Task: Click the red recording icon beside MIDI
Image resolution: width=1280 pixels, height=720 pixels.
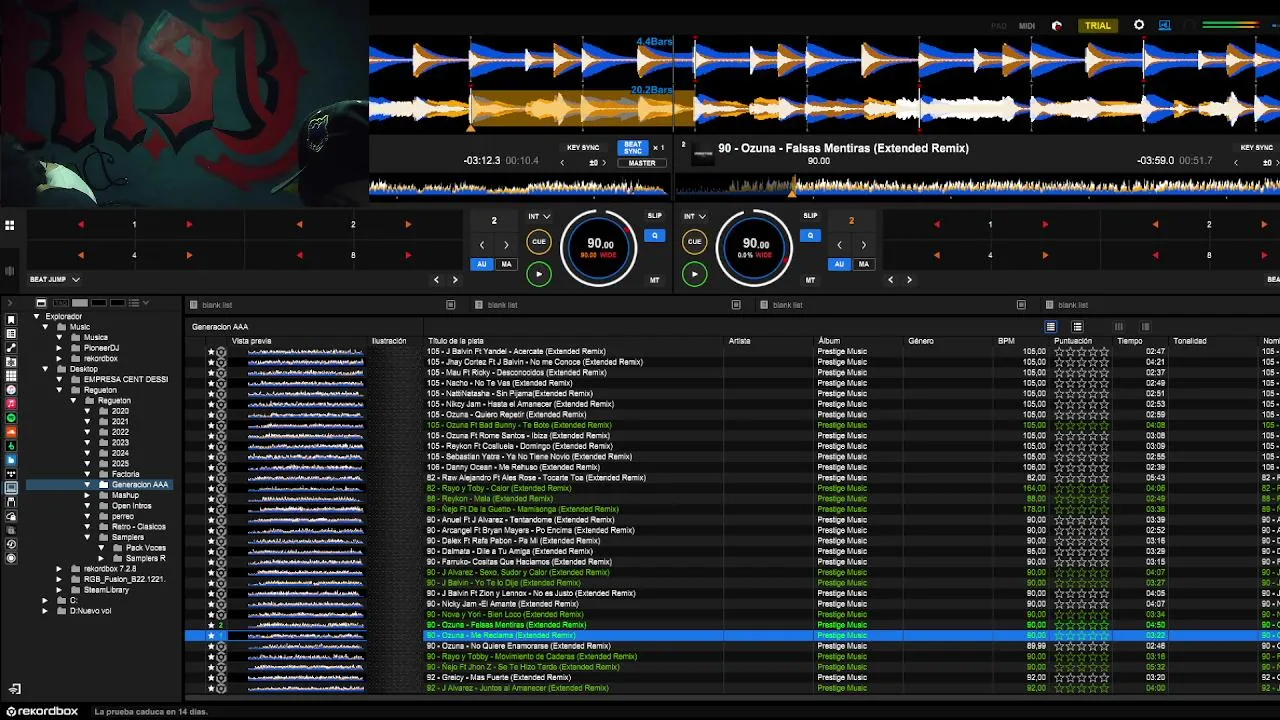Action: [1057, 26]
